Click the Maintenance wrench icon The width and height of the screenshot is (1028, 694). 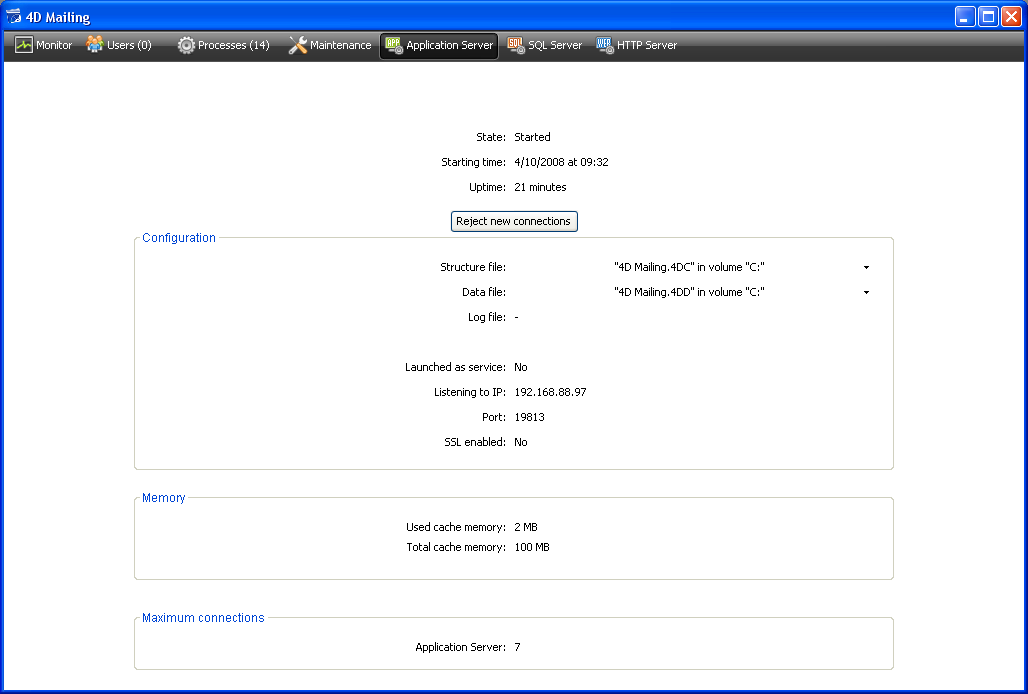[x=297, y=45]
